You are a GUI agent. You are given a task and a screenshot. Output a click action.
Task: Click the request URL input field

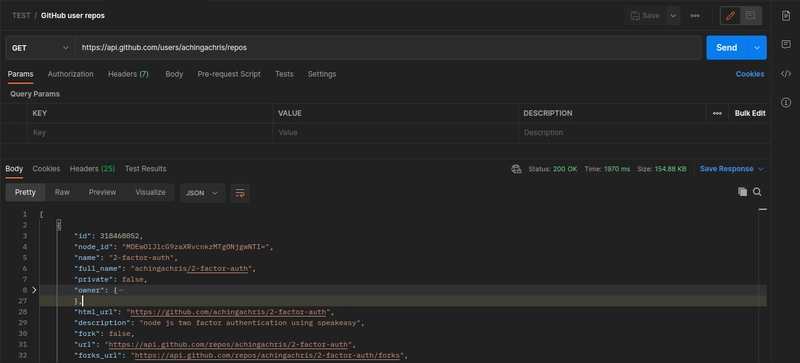click(388, 47)
